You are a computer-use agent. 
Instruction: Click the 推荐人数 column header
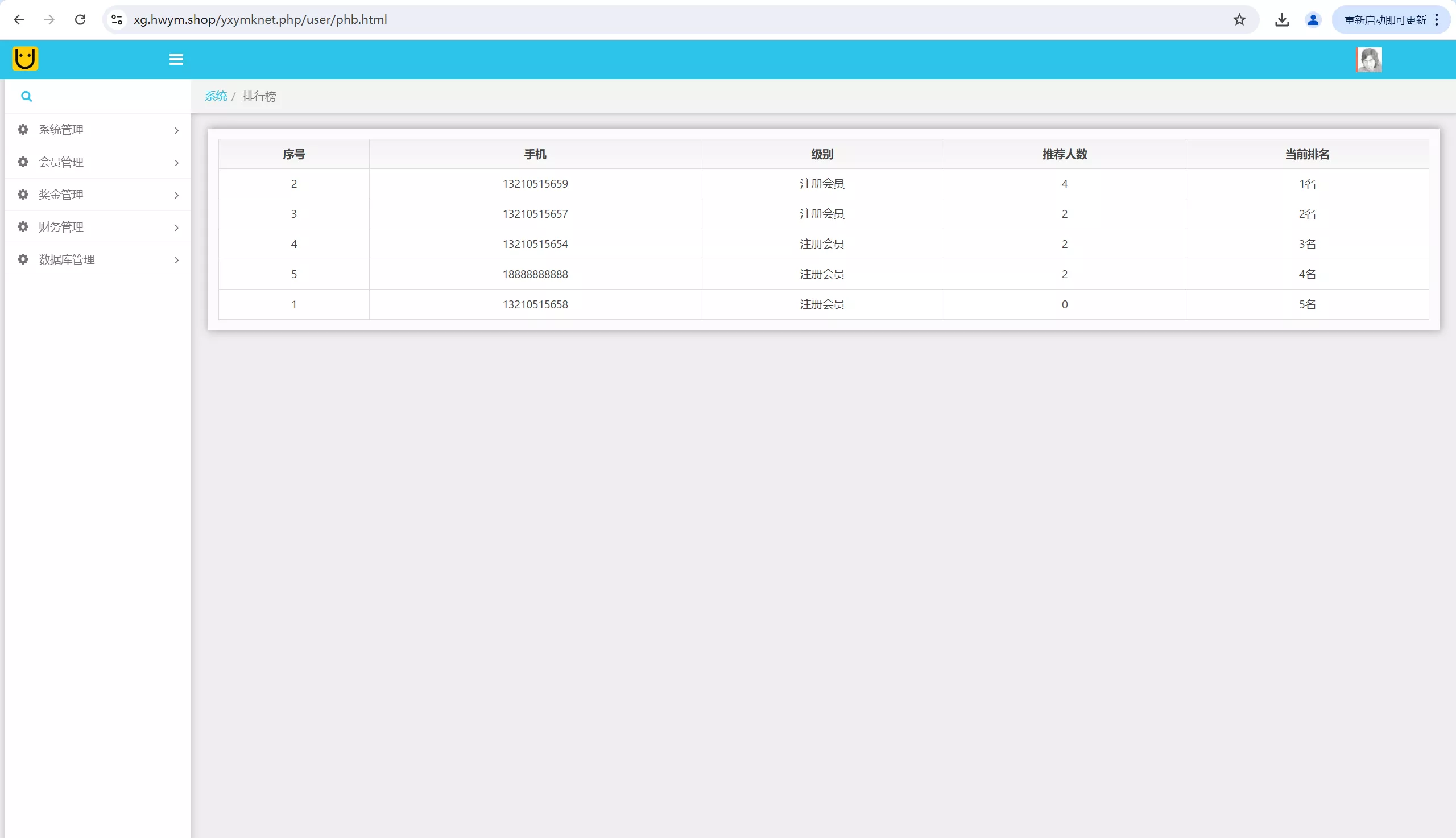(1064, 154)
